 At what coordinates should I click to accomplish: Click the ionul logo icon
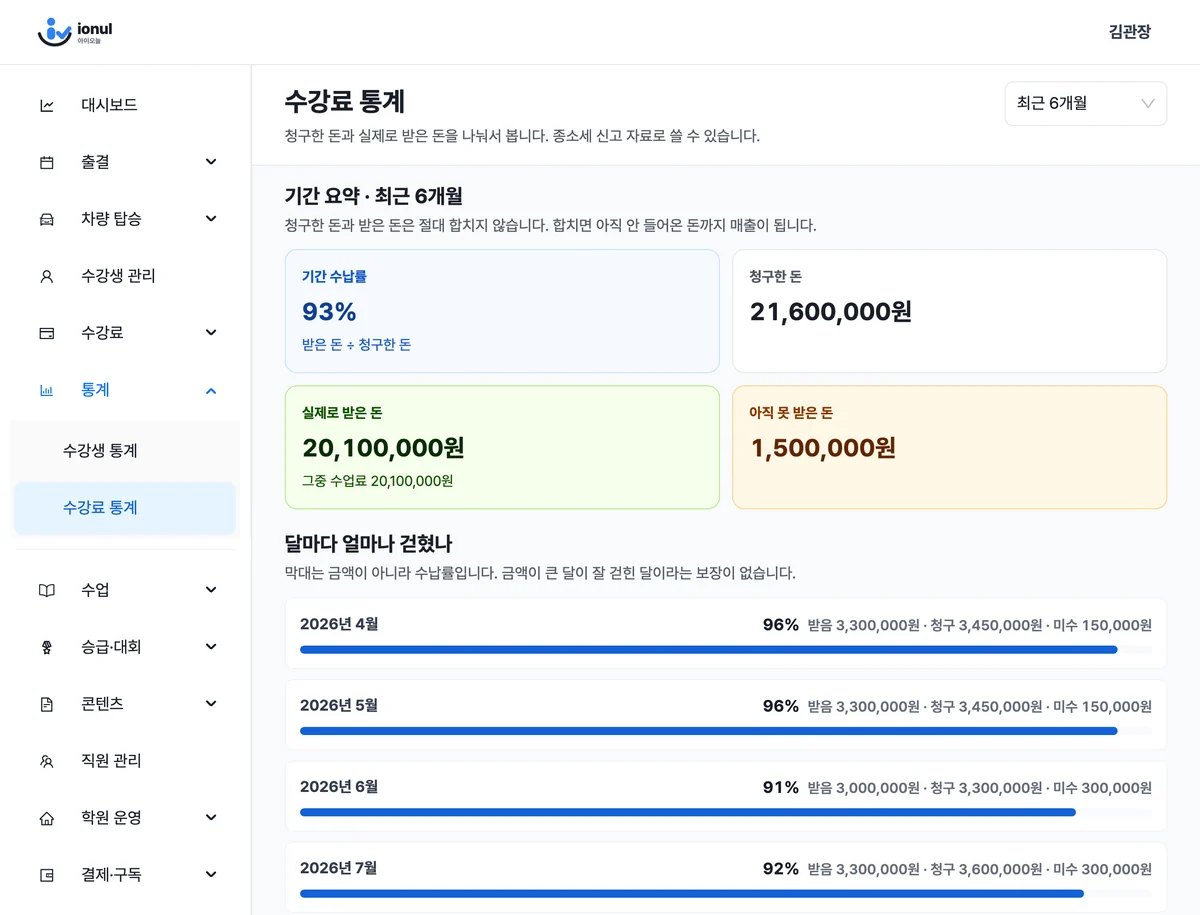pyautogui.click(x=54, y=32)
